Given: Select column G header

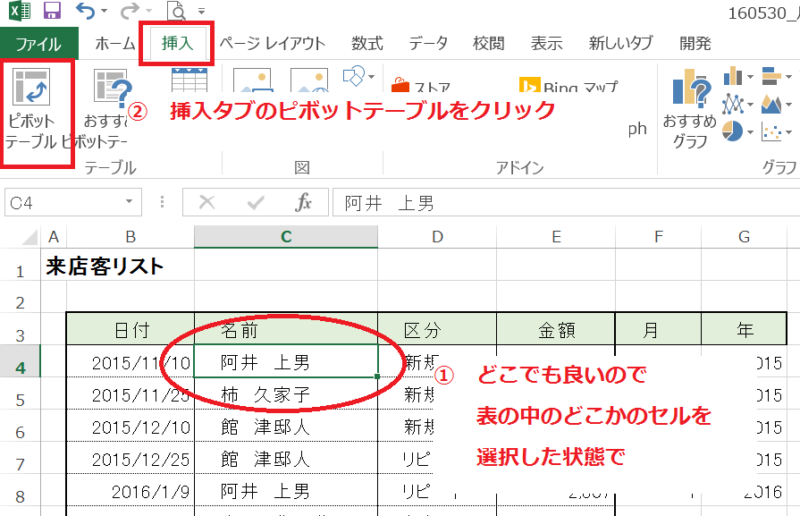Looking at the screenshot, I should click(x=744, y=237).
